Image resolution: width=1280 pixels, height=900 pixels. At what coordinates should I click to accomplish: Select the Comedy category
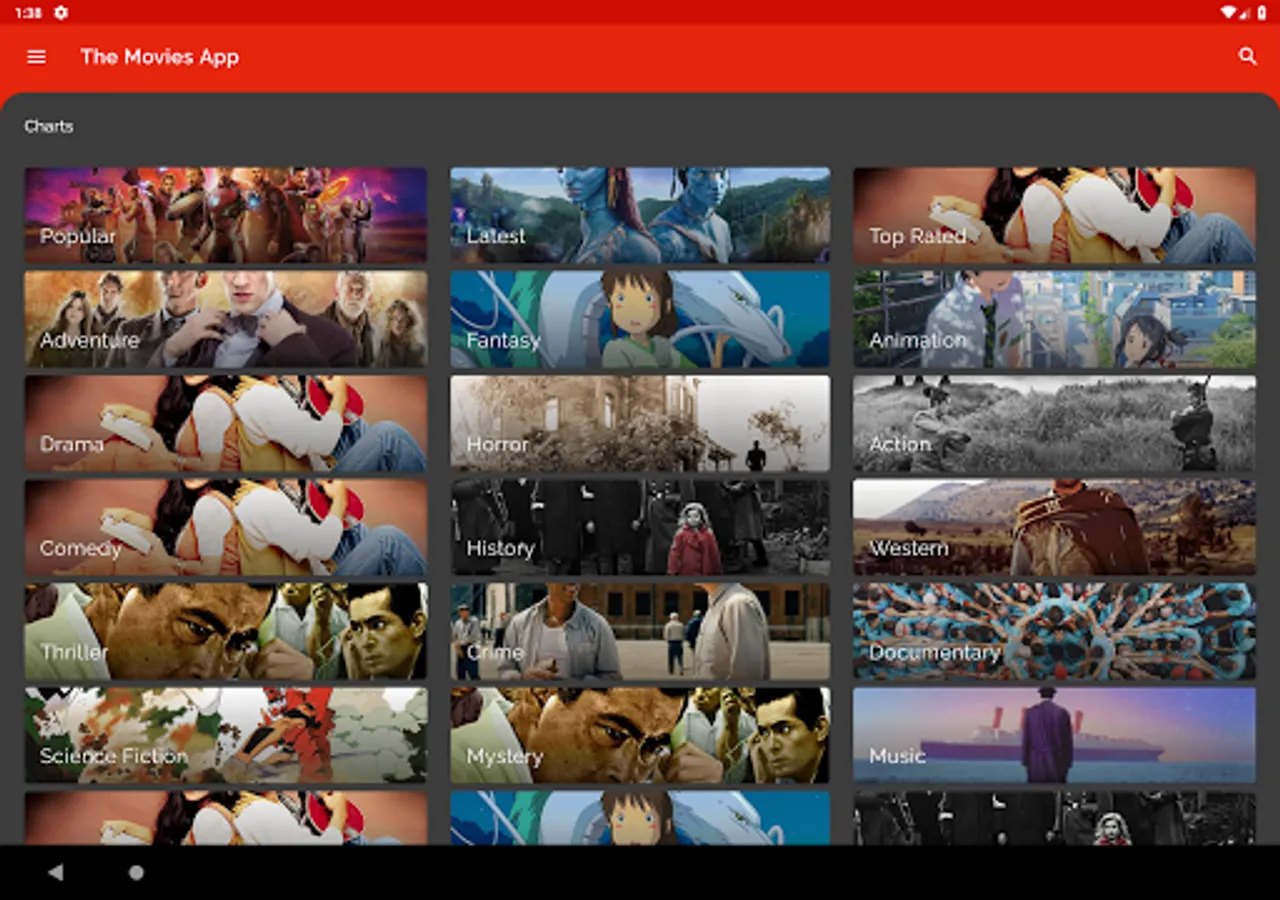(226, 526)
